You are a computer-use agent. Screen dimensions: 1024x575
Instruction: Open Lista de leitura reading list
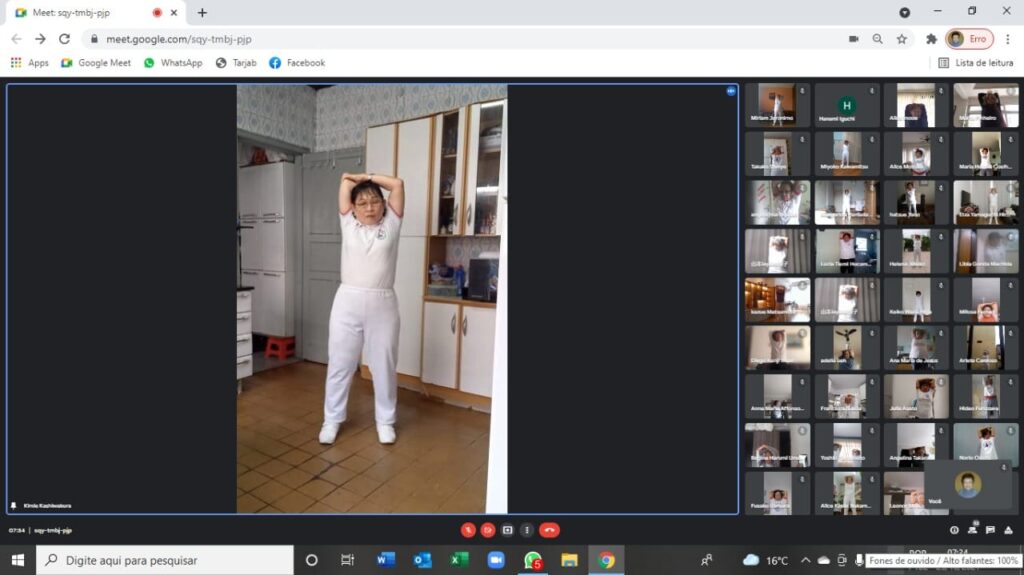click(x=975, y=63)
